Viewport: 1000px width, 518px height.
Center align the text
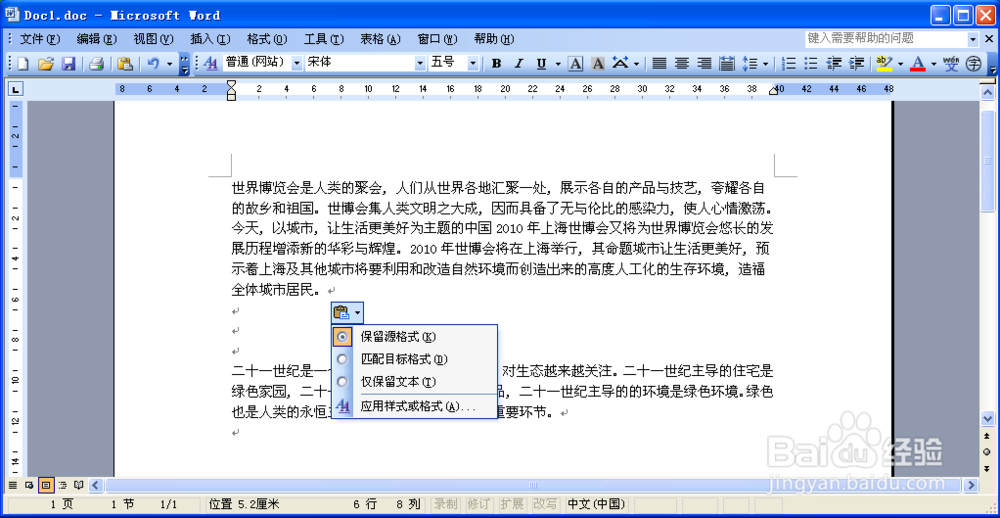(682, 63)
